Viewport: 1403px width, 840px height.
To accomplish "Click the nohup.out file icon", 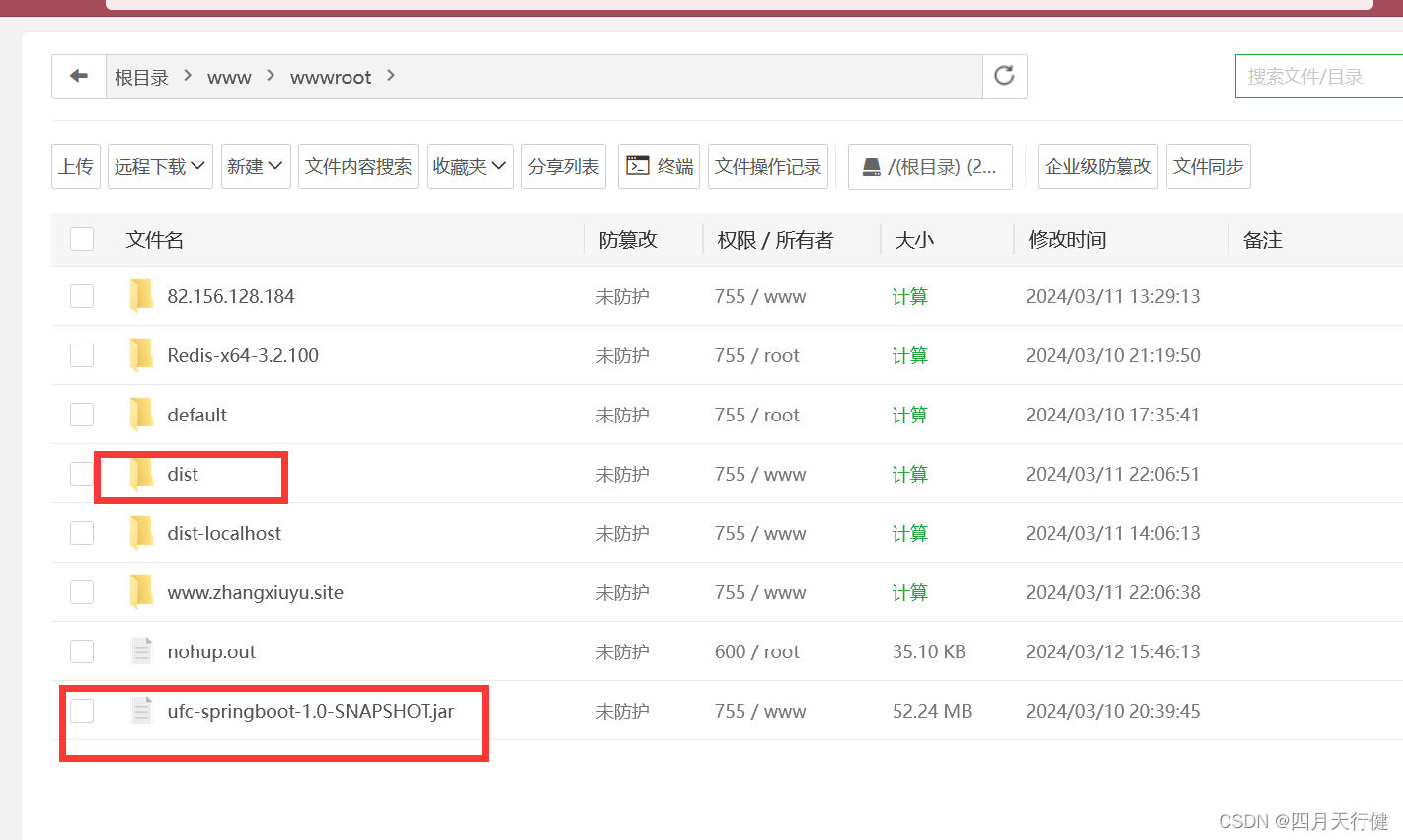I will (141, 651).
